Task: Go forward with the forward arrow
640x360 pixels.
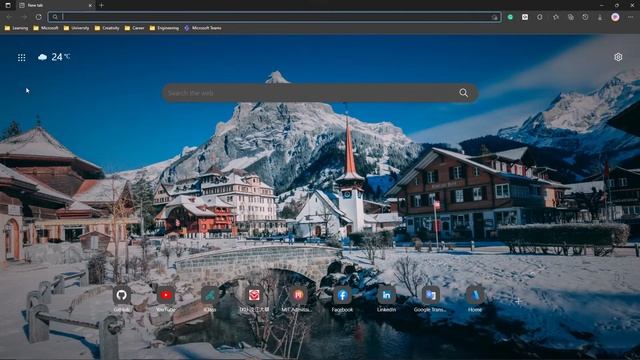Action: (24, 17)
